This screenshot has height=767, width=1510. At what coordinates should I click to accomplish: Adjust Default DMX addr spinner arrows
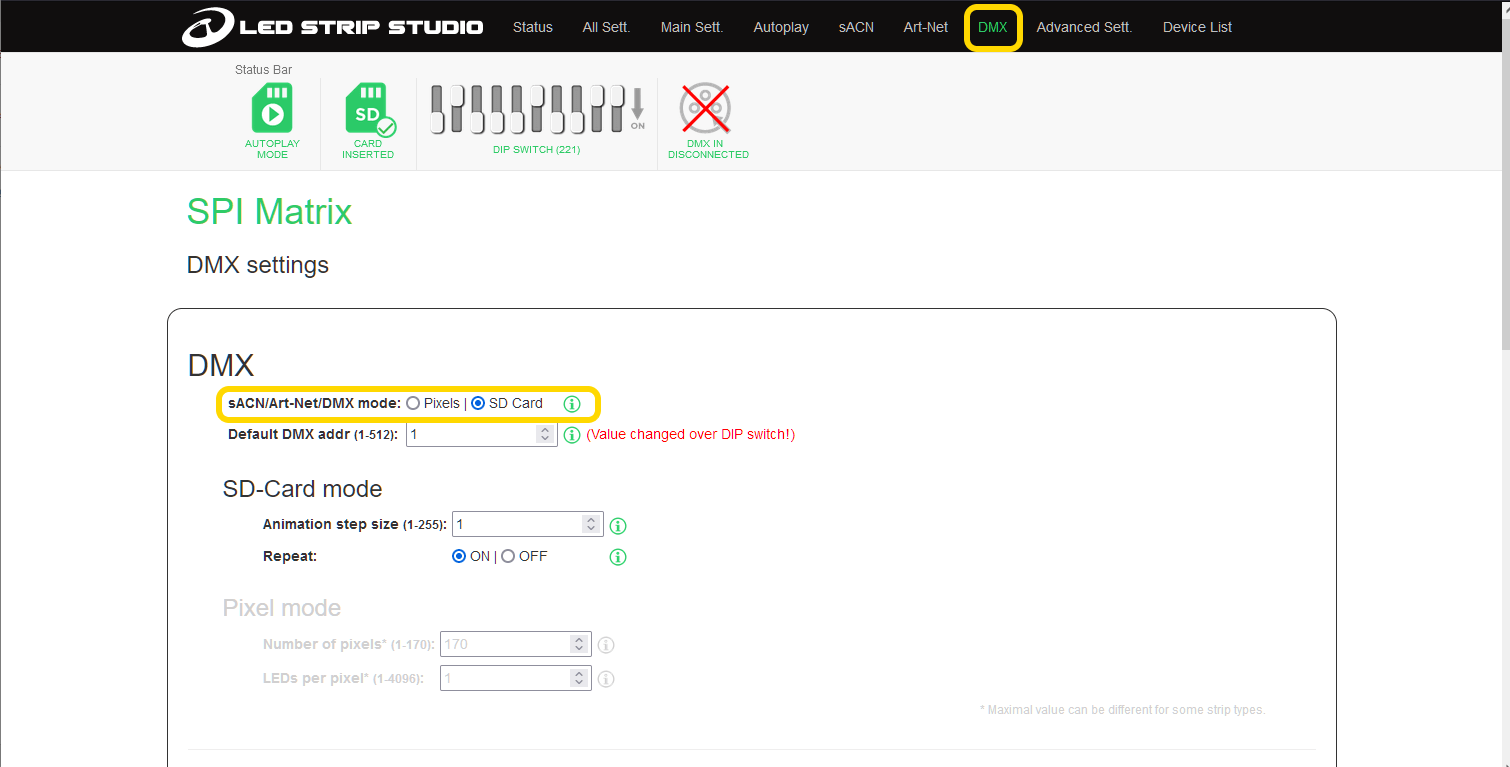pyautogui.click(x=545, y=434)
